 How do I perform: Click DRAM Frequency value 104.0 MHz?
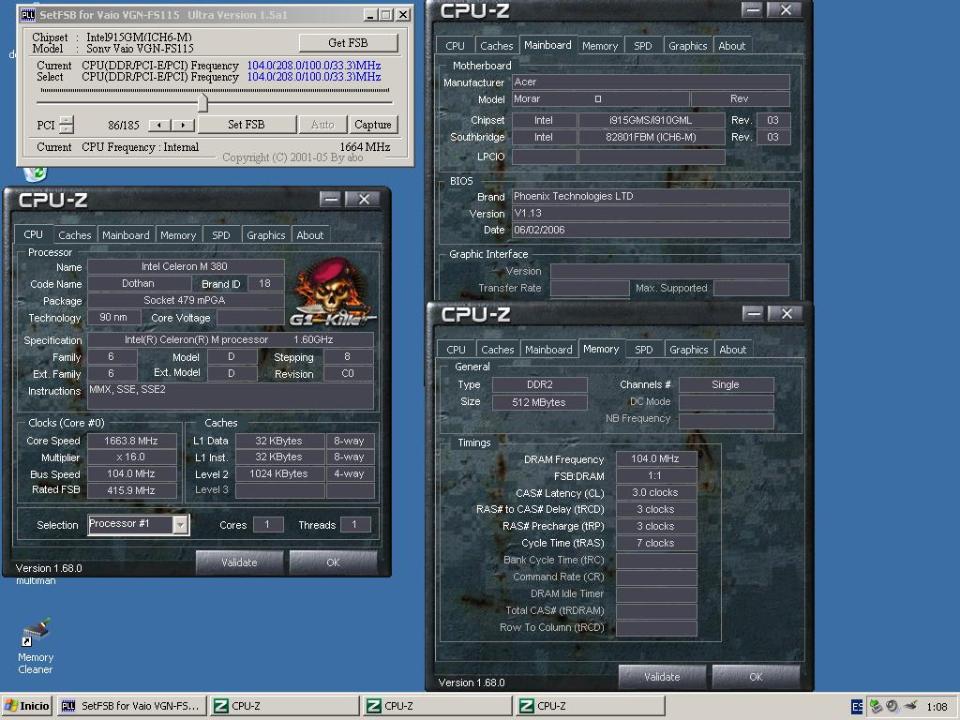click(656, 459)
